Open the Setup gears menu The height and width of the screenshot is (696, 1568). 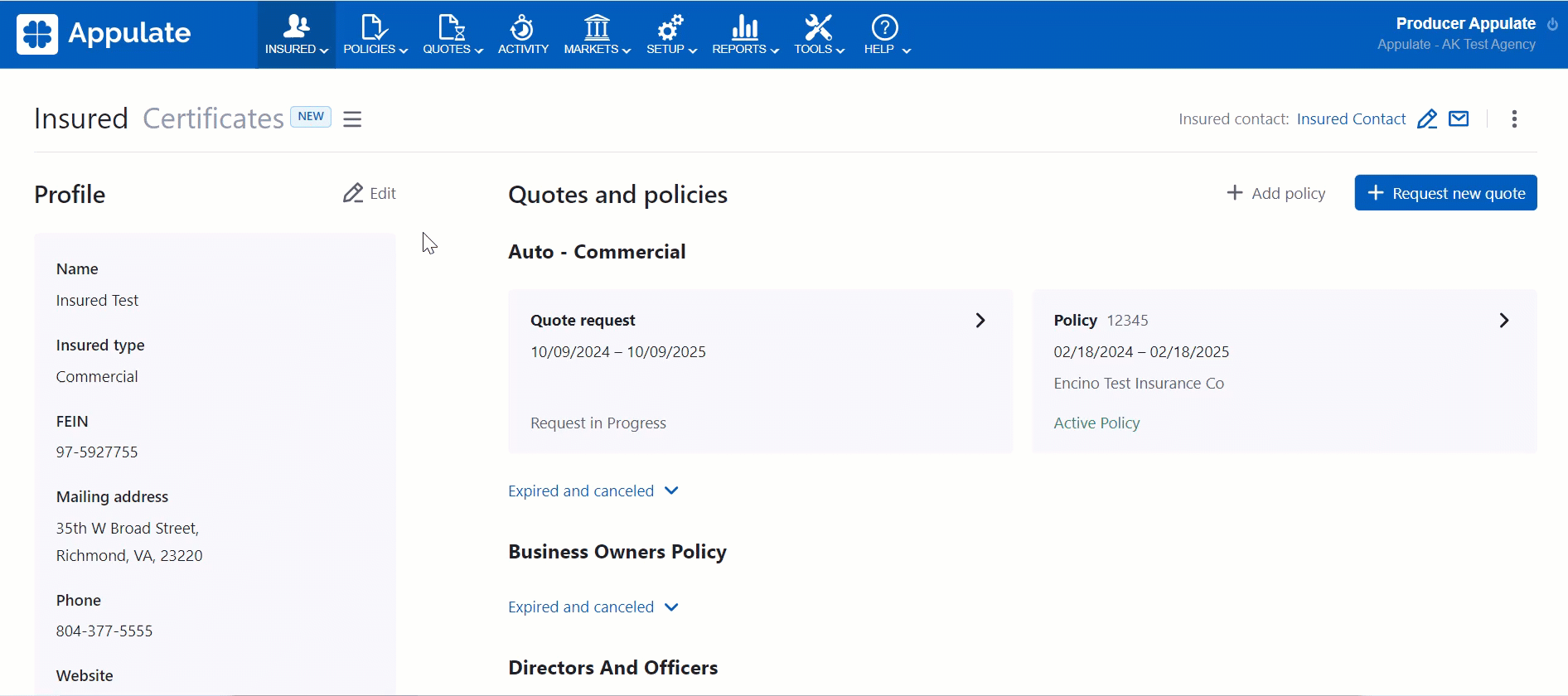pyautogui.click(x=671, y=35)
